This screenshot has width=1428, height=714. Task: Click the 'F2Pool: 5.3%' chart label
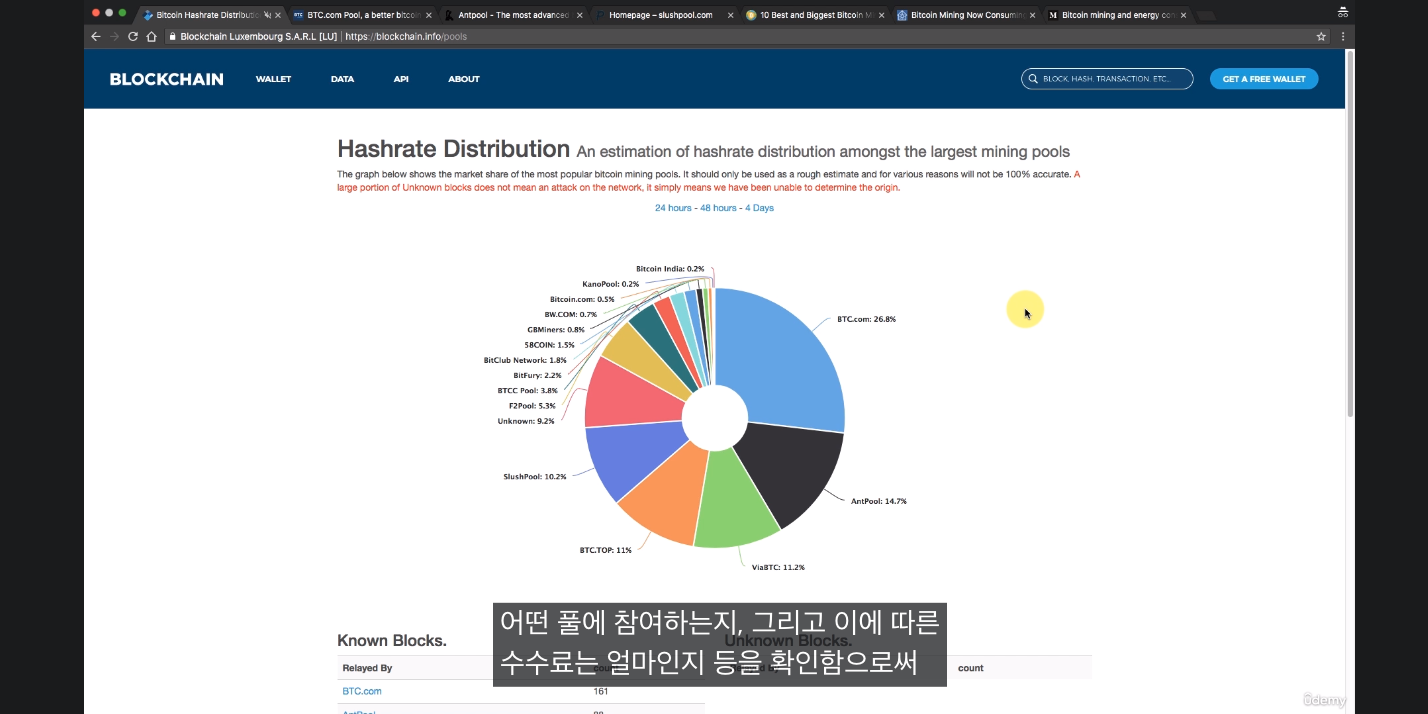pos(531,405)
